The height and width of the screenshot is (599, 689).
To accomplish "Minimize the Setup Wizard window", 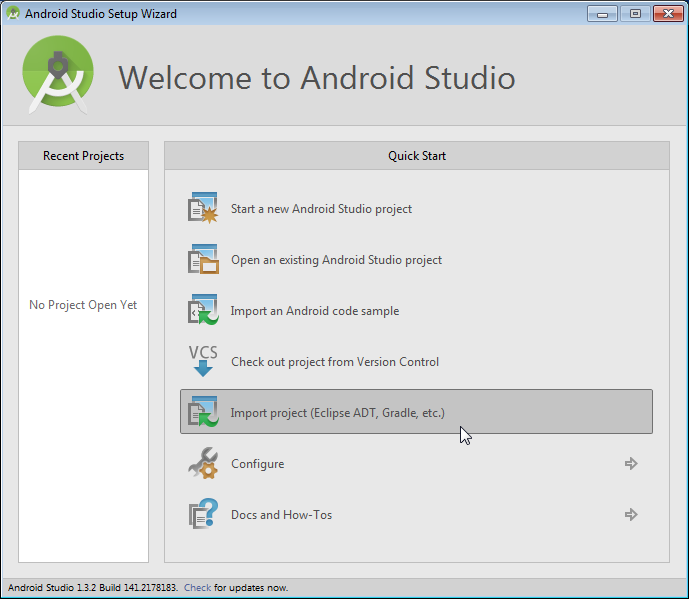I will pyautogui.click(x=602, y=14).
